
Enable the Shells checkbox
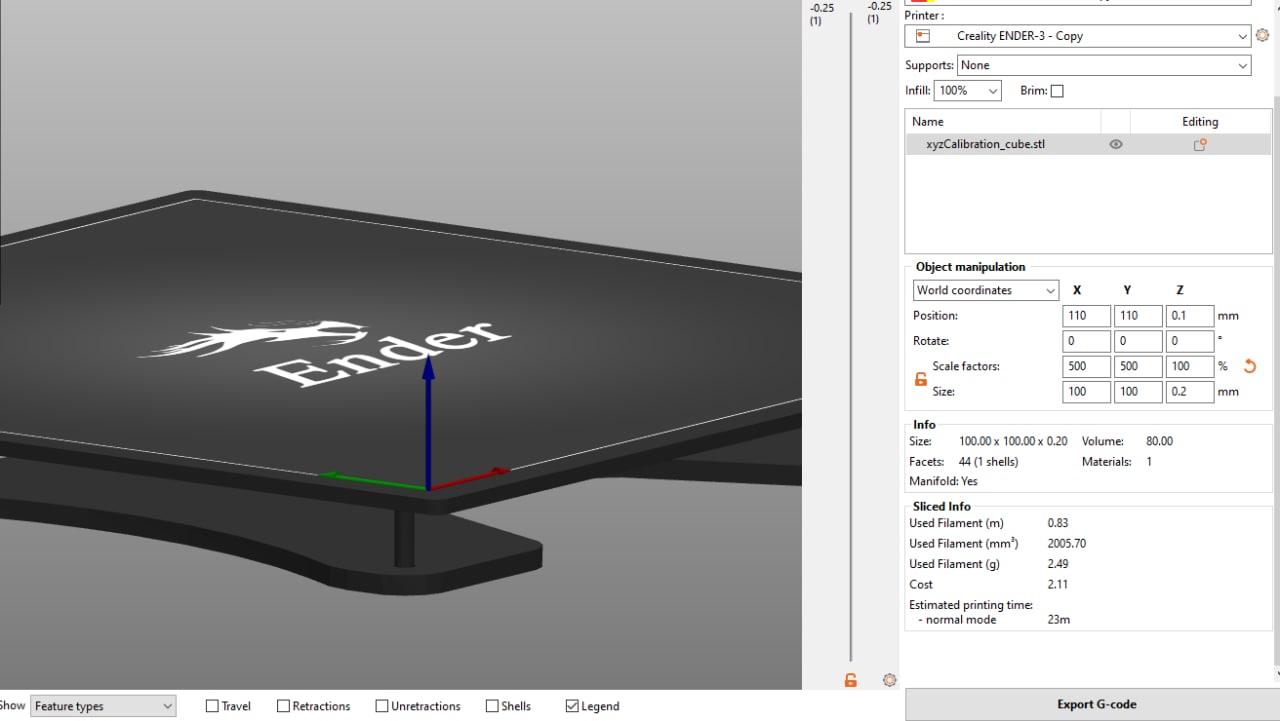[x=492, y=706]
